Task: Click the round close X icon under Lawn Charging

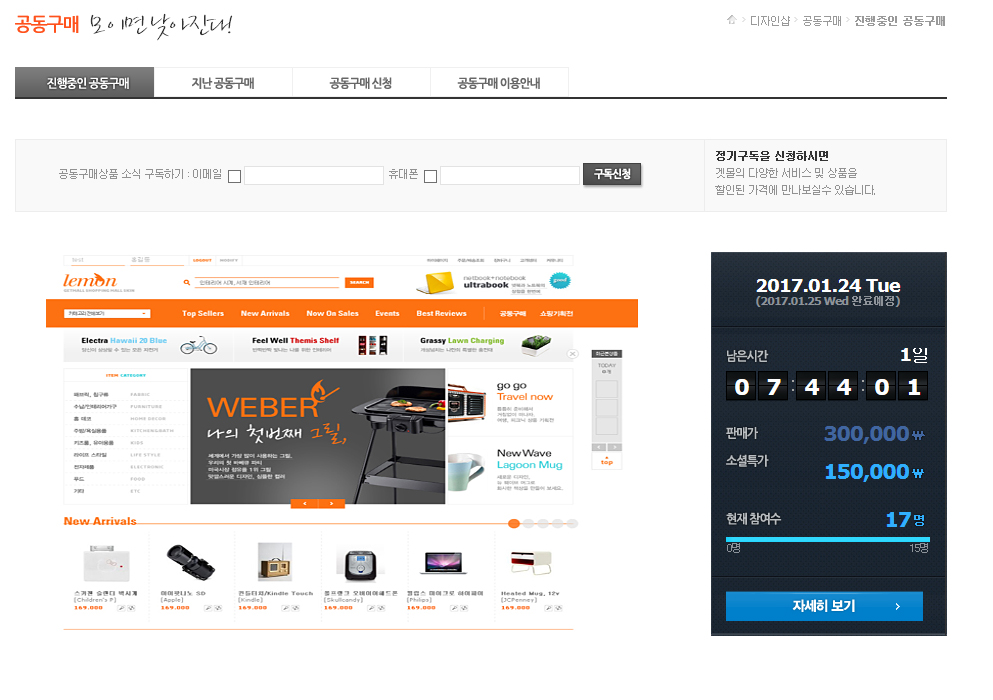Action: [x=573, y=354]
